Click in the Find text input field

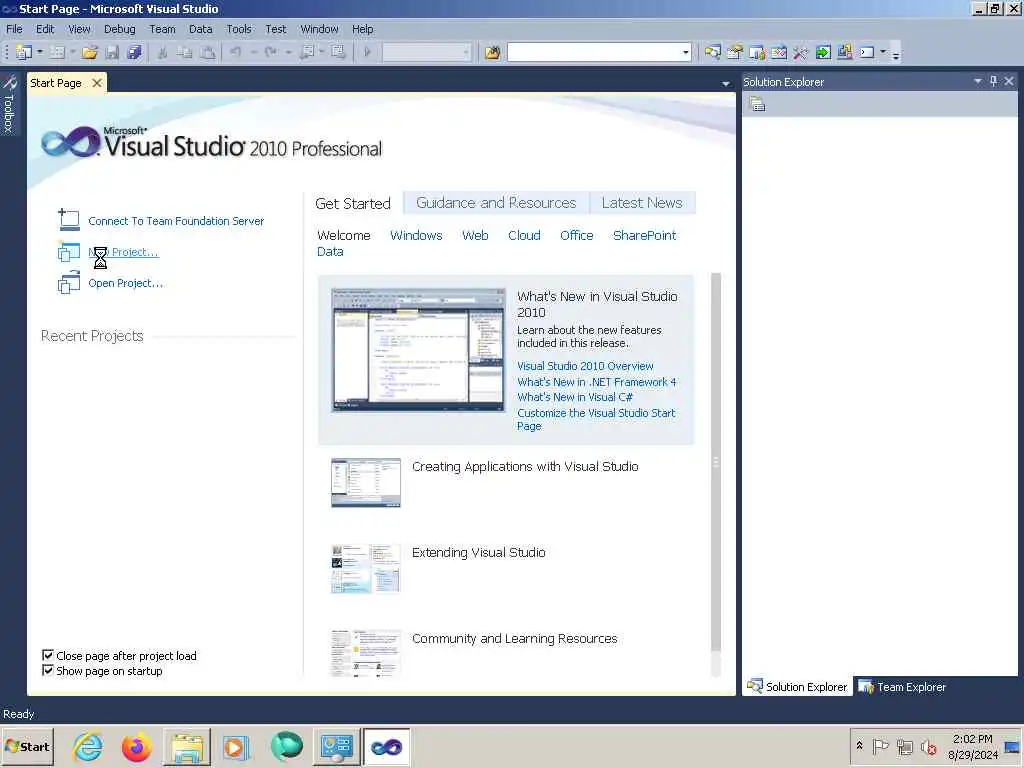pos(594,52)
